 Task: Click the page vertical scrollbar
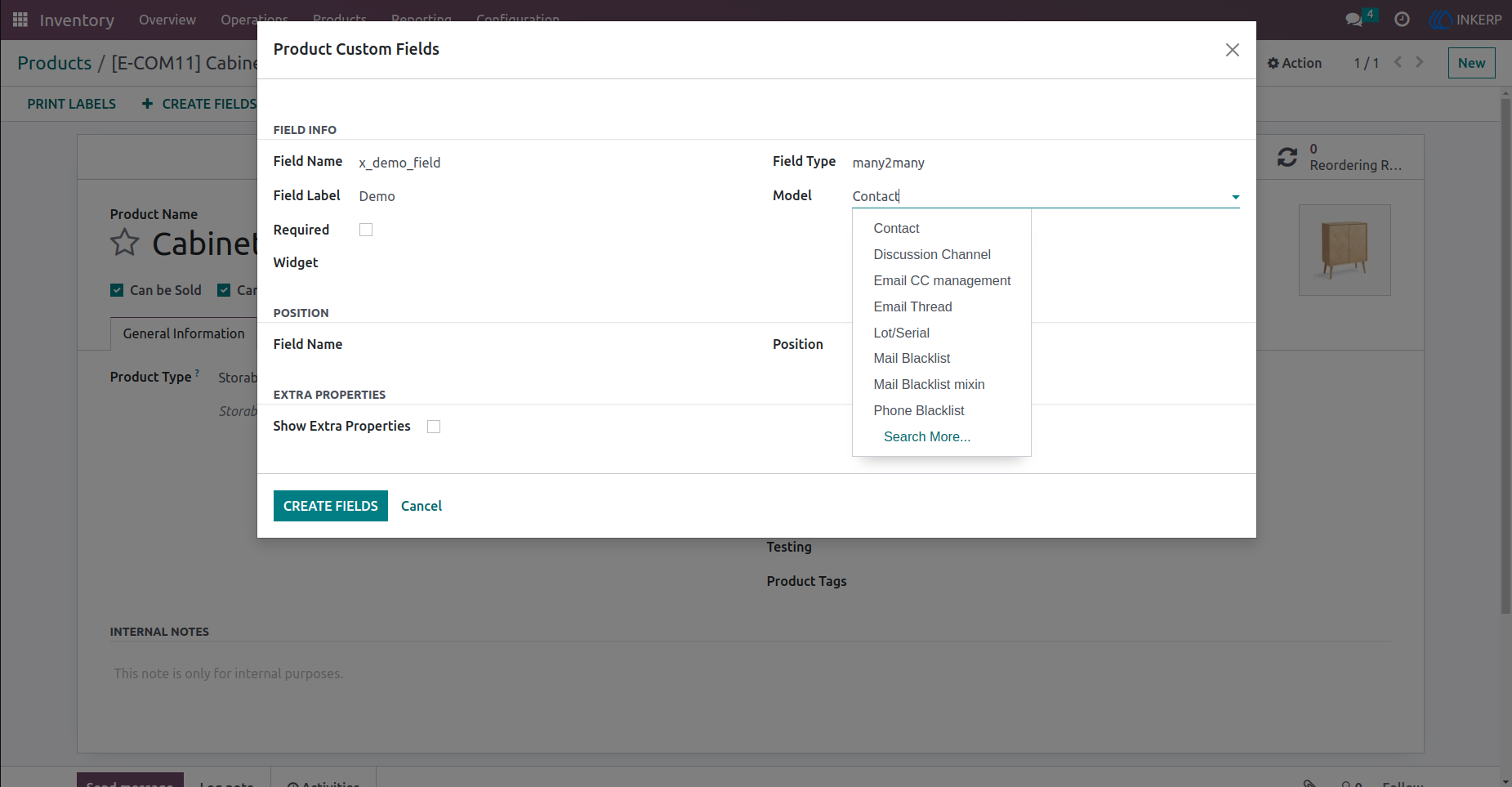[x=1505, y=355]
